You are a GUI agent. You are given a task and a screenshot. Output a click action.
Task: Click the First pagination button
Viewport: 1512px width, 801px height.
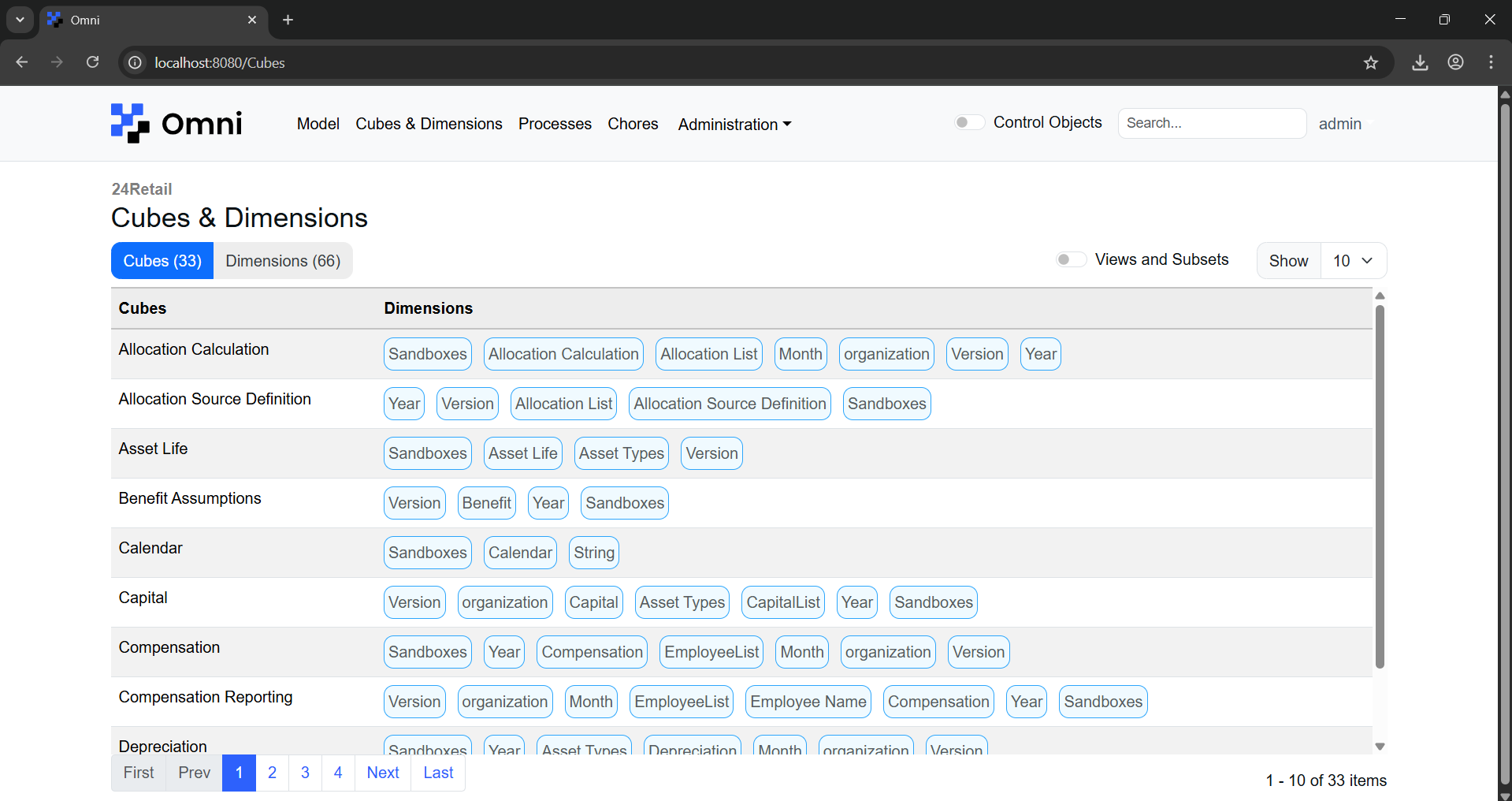(139, 773)
